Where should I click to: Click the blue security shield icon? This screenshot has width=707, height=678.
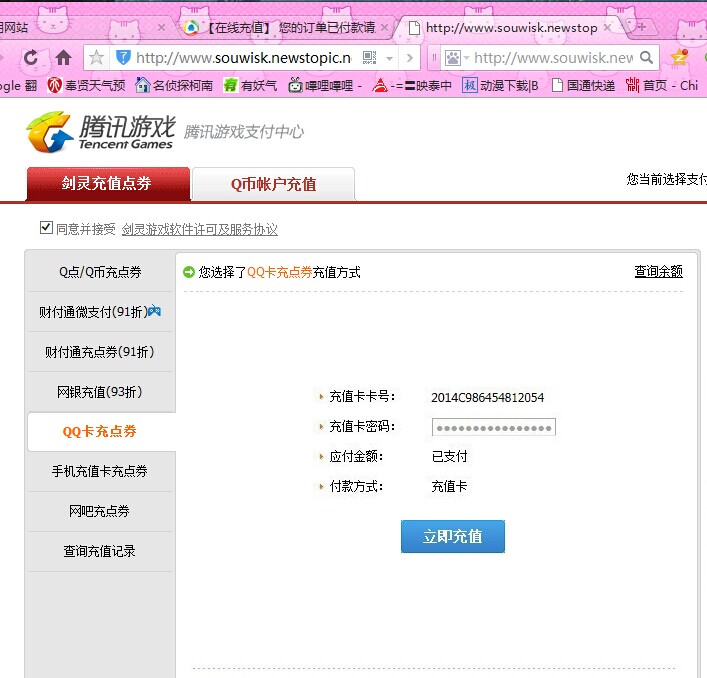(x=123, y=58)
